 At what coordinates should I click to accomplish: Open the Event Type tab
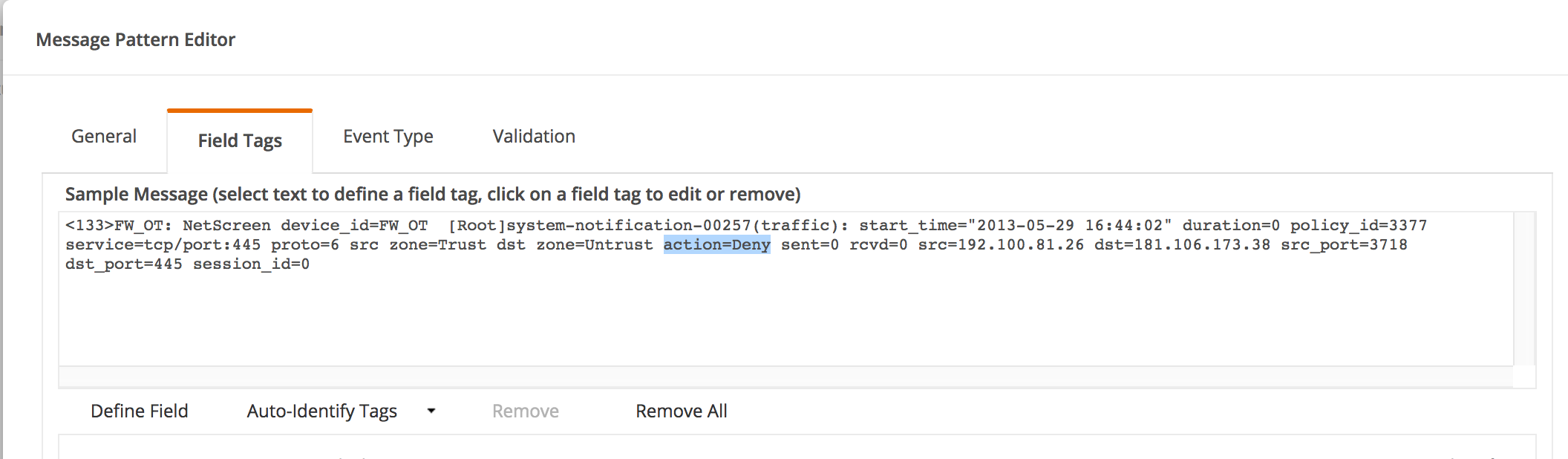tap(388, 137)
